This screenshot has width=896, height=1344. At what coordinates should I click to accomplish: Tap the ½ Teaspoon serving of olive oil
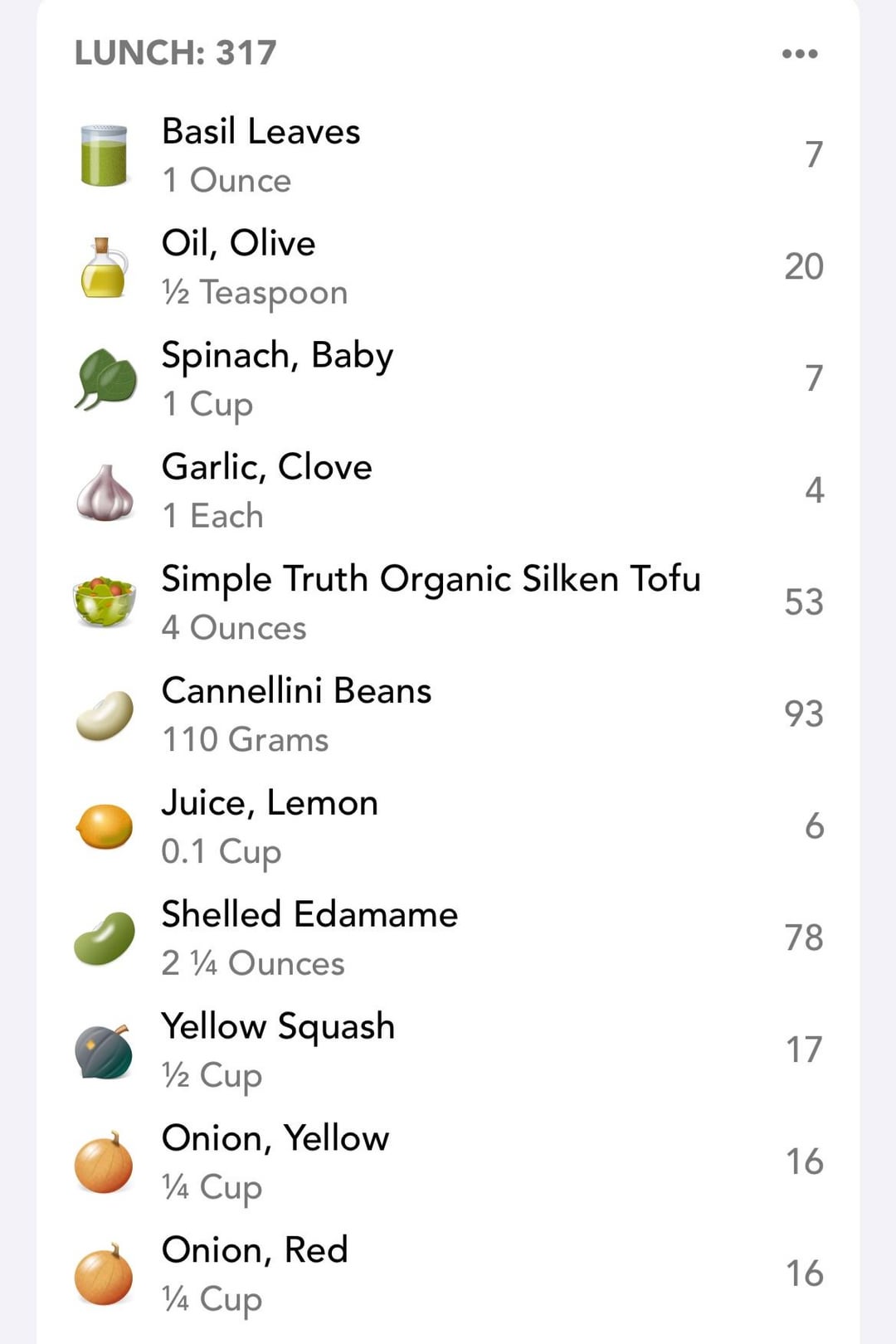coord(254,293)
